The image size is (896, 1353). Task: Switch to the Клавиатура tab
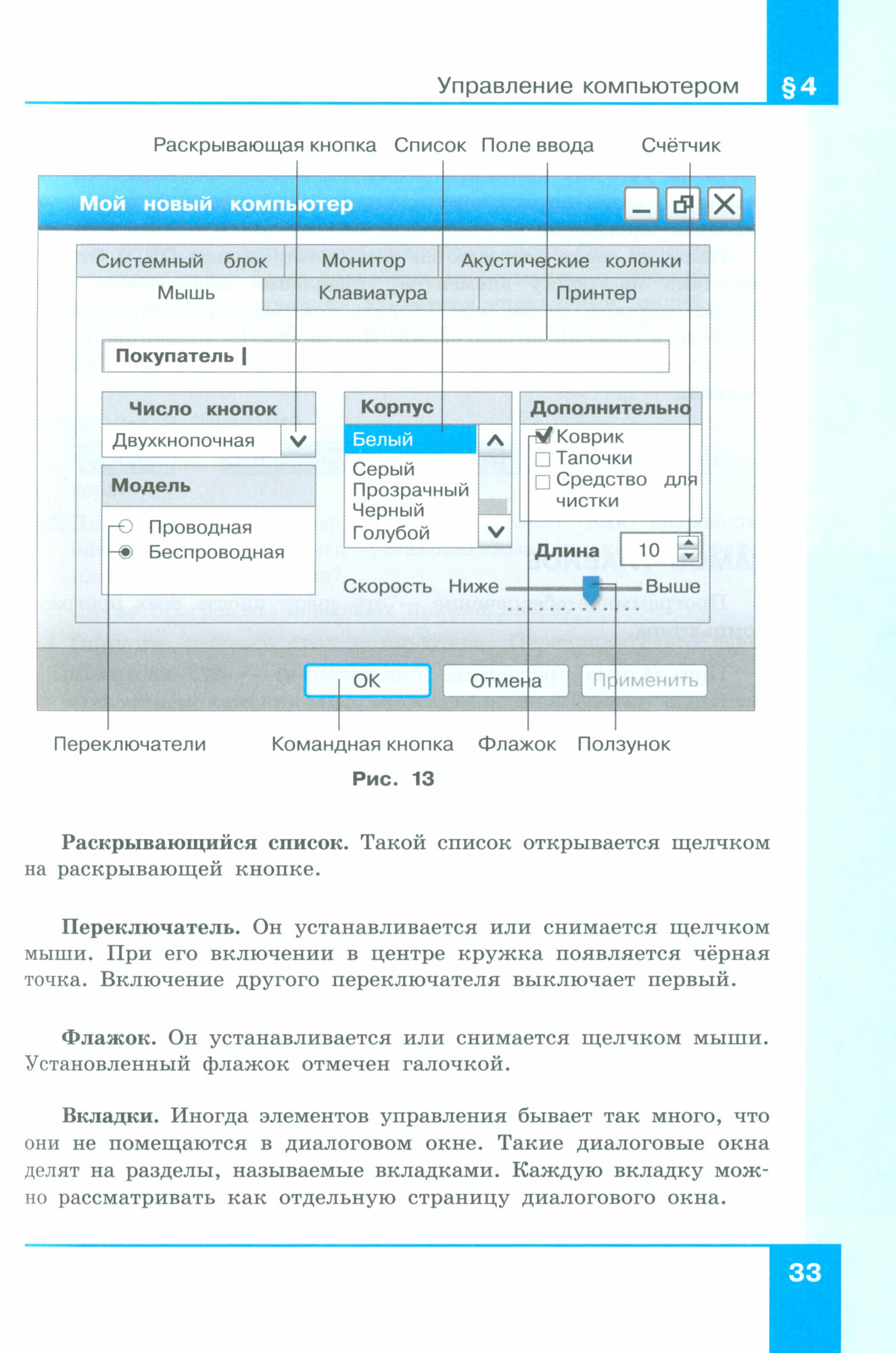coord(372,294)
